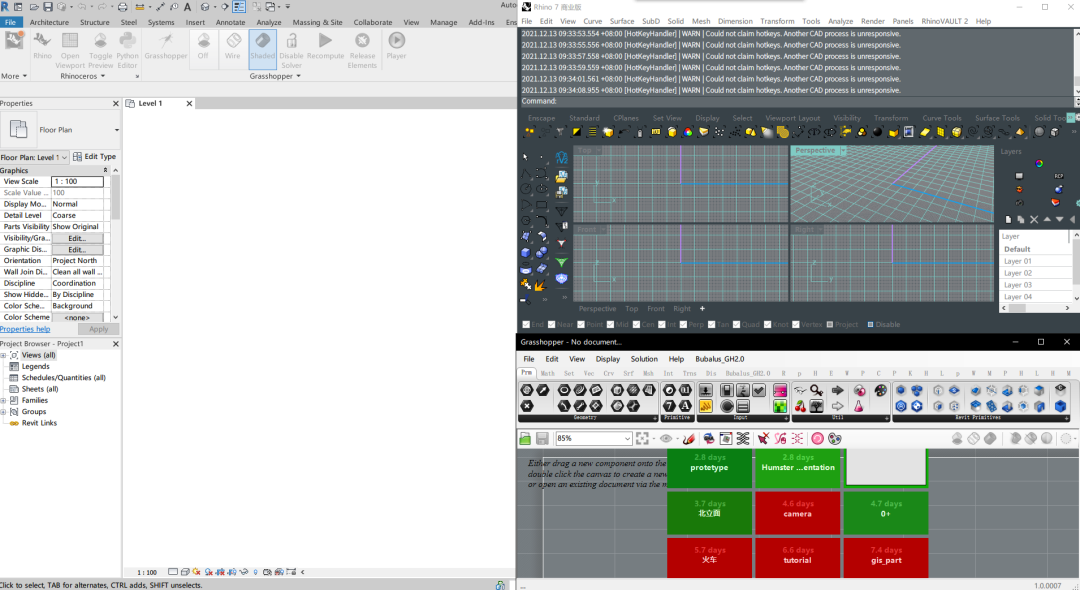Viewport: 1080px width, 590px height.
Task: Toggle the Cen osnap checkbox in Rhino
Action: pos(636,324)
